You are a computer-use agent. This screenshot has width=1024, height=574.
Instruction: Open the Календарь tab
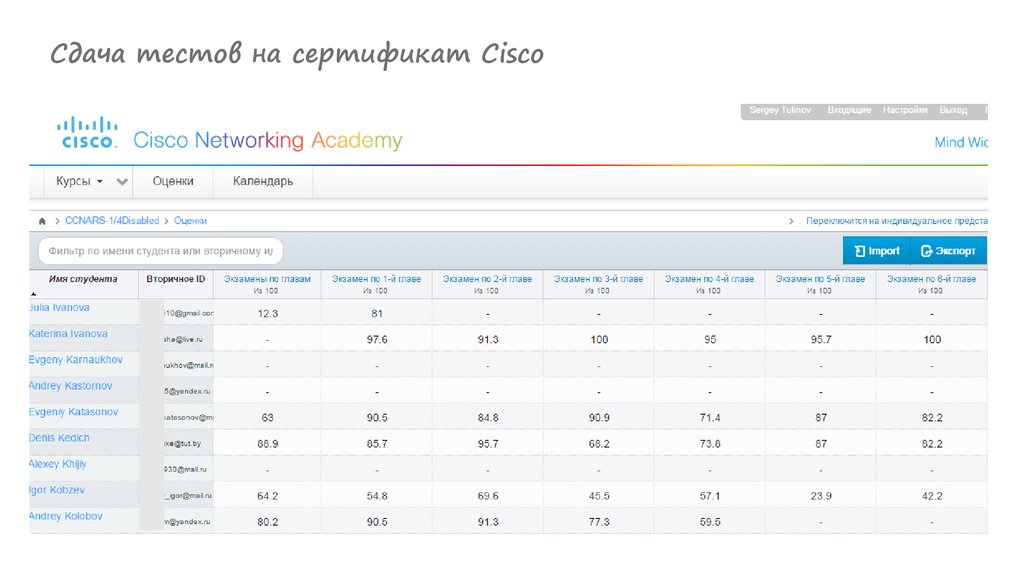[x=263, y=181]
